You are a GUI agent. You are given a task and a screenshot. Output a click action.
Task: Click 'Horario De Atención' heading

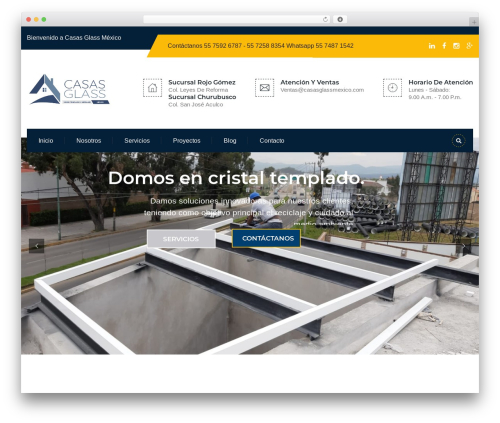coord(440,82)
